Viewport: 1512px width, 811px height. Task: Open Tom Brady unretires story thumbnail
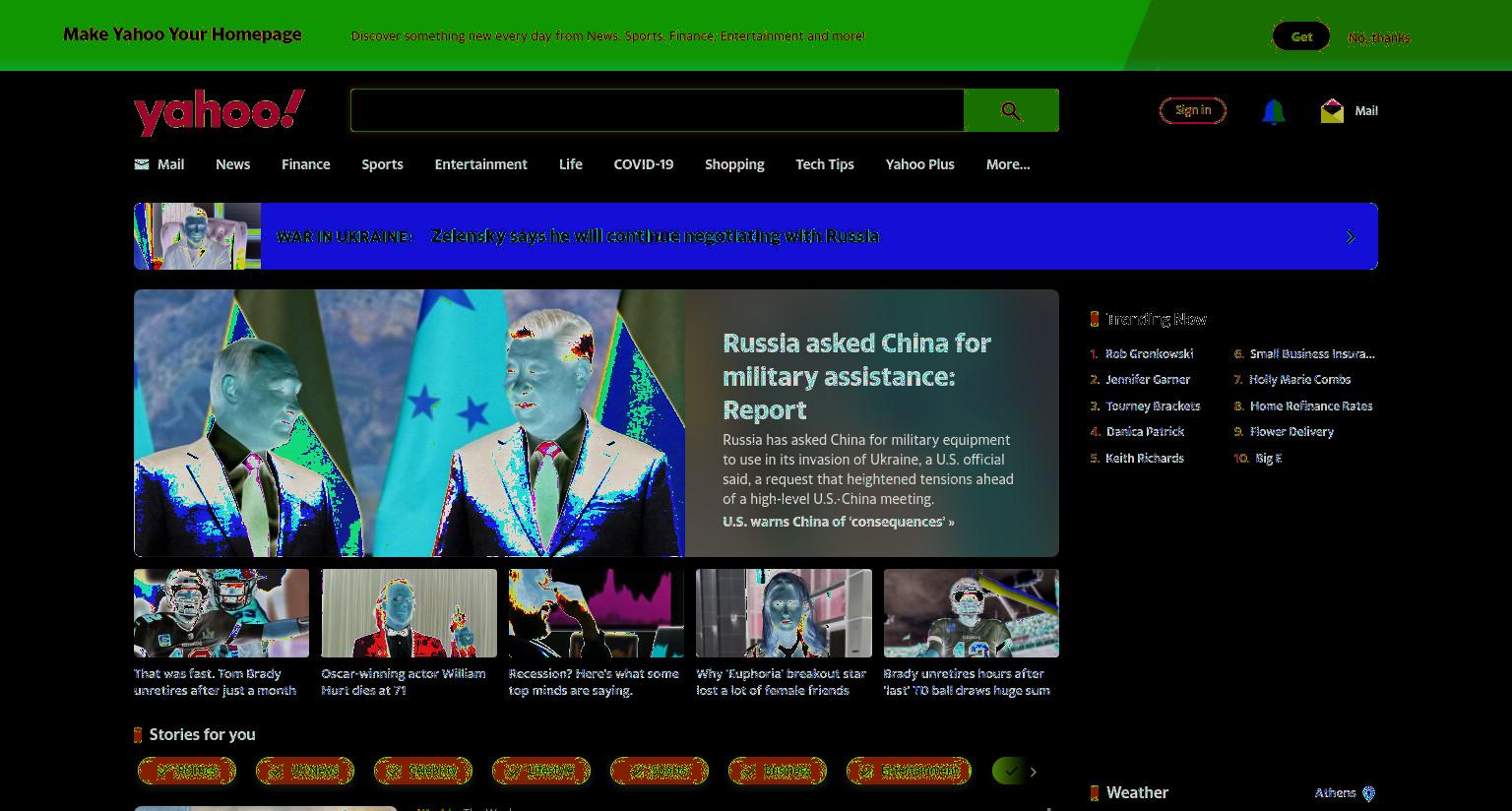tap(221, 613)
